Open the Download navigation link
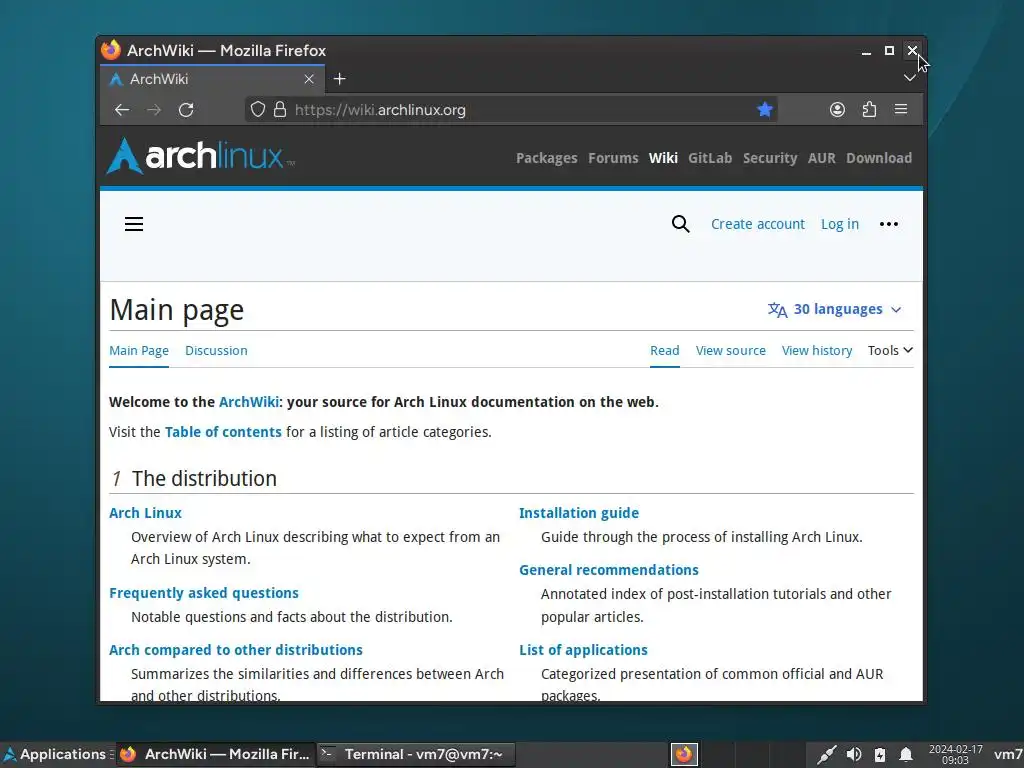The image size is (1024, 768). 879,158
